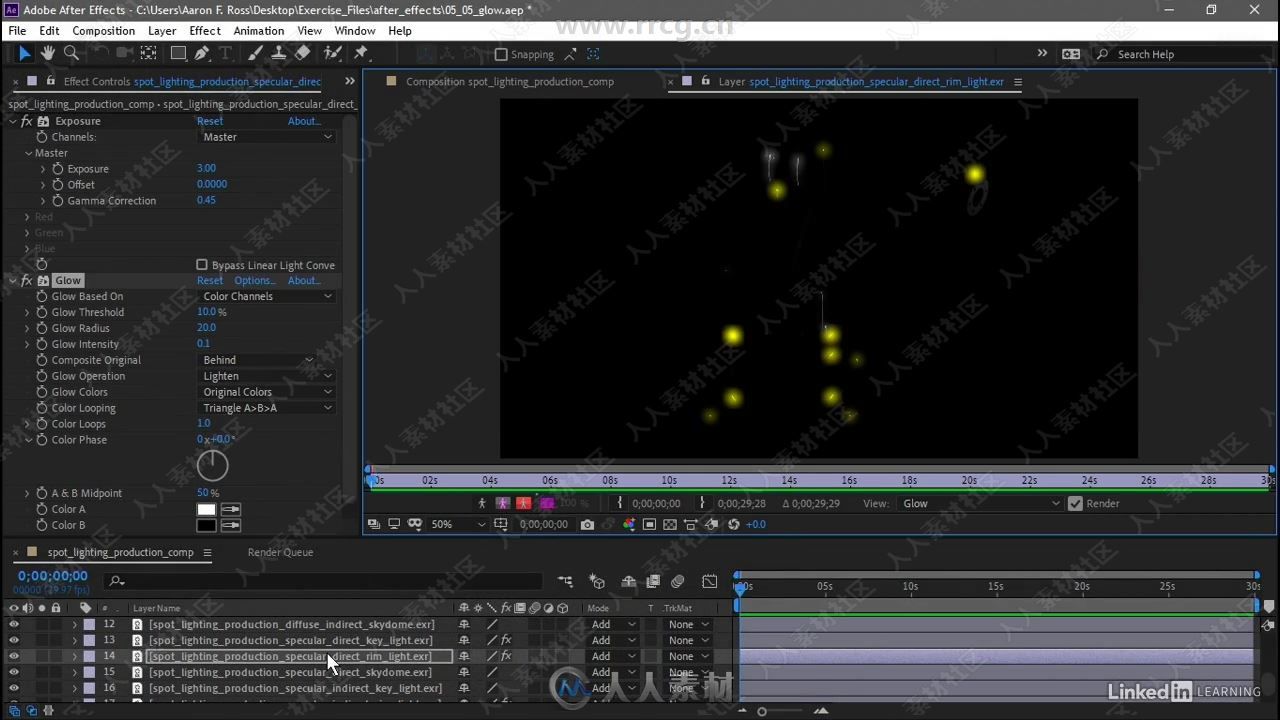Click Reset link for Glow effect
Screen dimensions: 1280x720
click(210, 280)
